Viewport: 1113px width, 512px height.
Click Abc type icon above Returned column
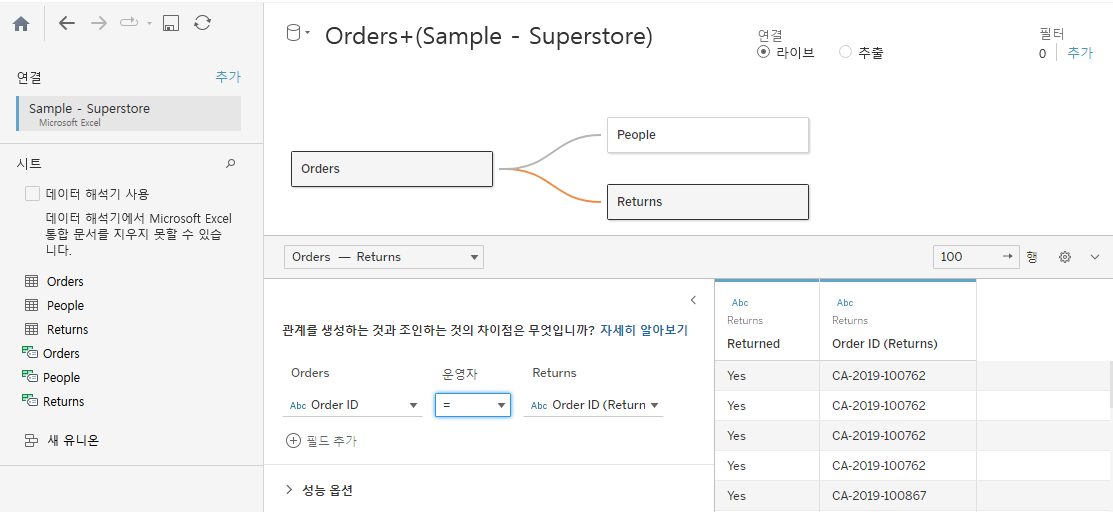pos(740,303)
